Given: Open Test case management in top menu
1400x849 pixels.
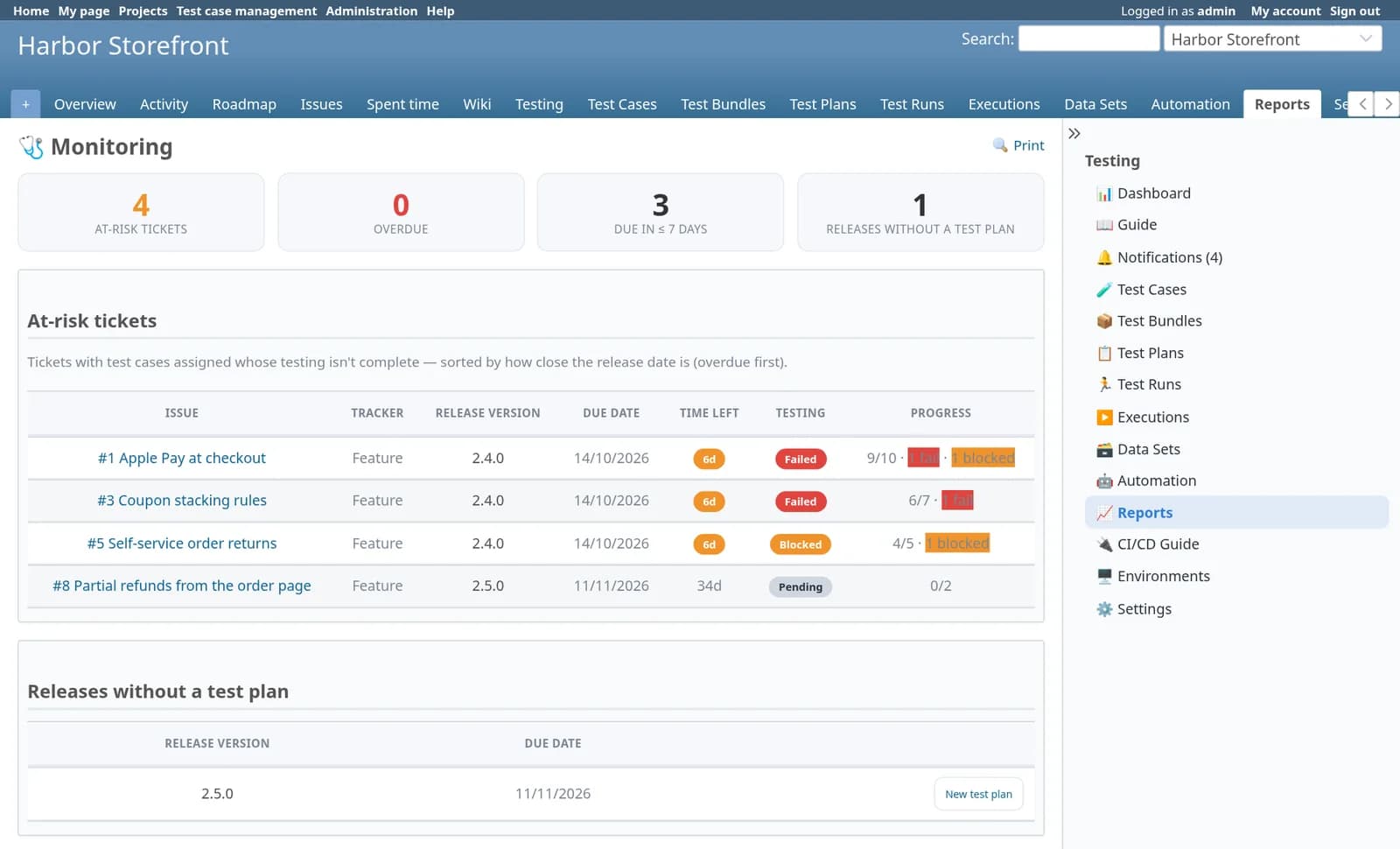Looking at the screenshot, I should click(x=247, y=11).
